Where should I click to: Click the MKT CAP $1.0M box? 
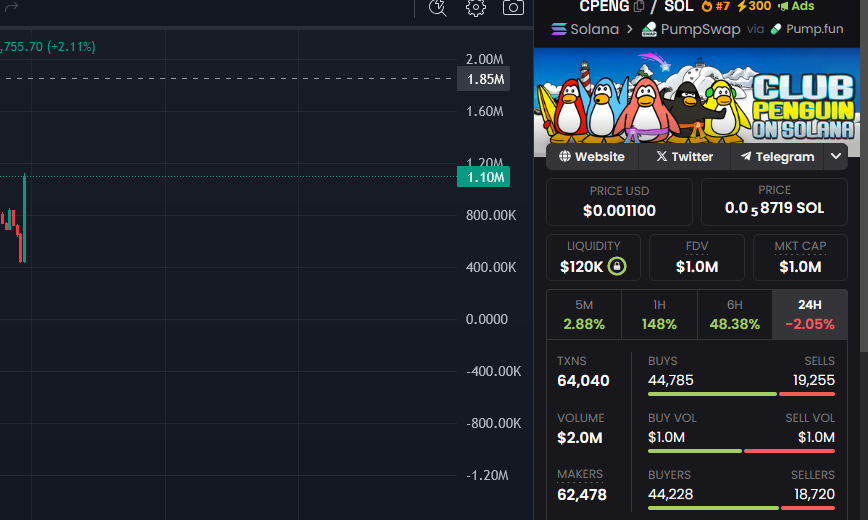pos(800,258)
